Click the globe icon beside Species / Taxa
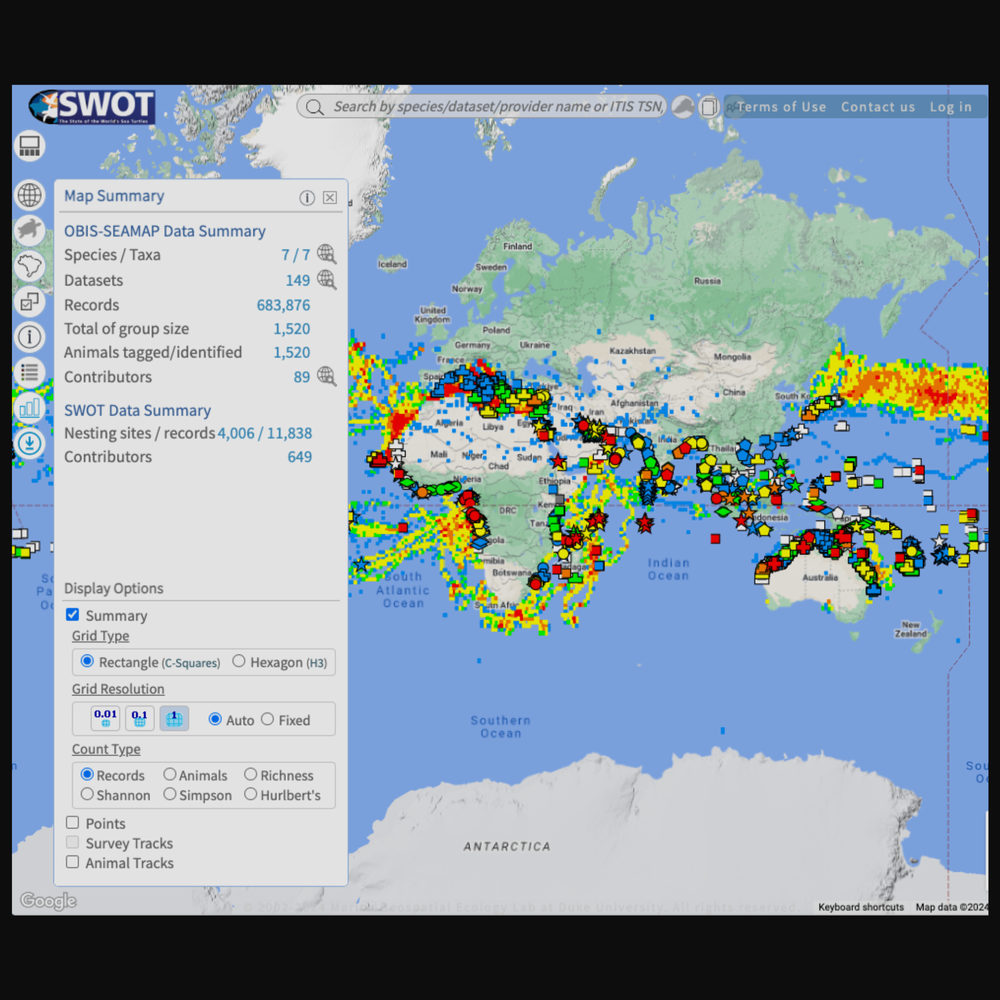 pos(326,253)
